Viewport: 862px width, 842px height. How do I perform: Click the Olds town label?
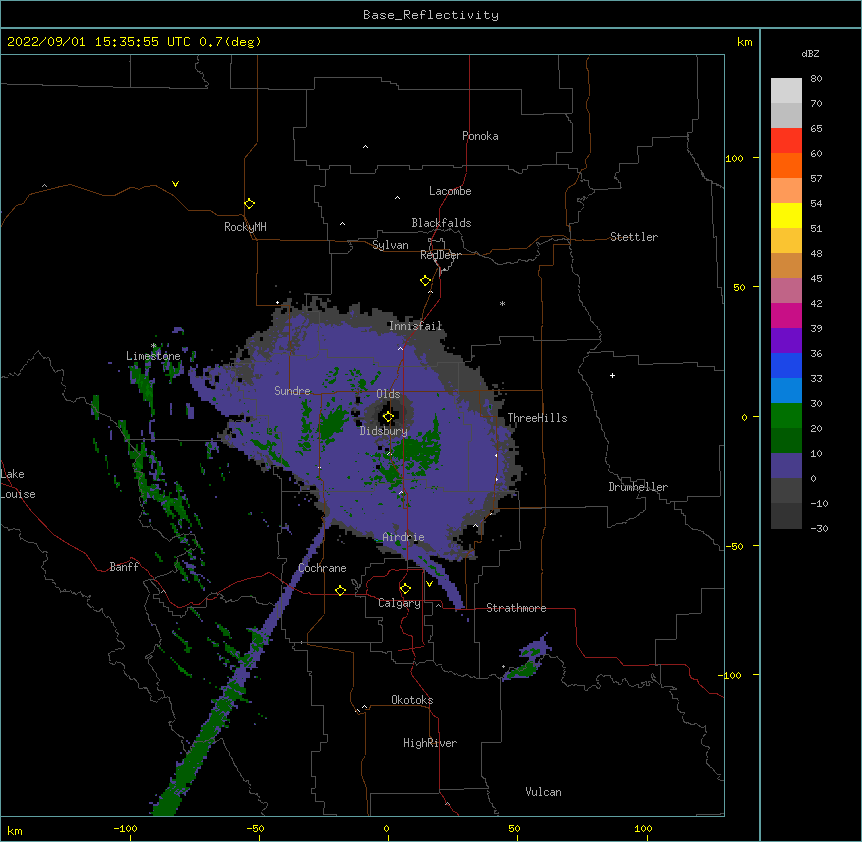pos(388,394)
